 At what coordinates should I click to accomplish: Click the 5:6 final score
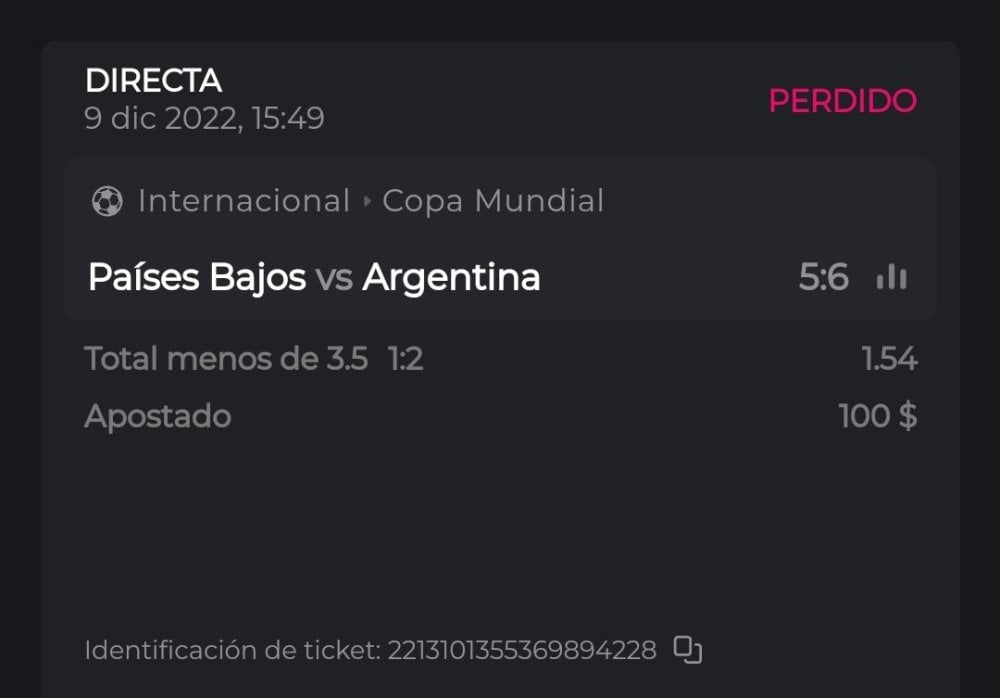pos(823,277)
